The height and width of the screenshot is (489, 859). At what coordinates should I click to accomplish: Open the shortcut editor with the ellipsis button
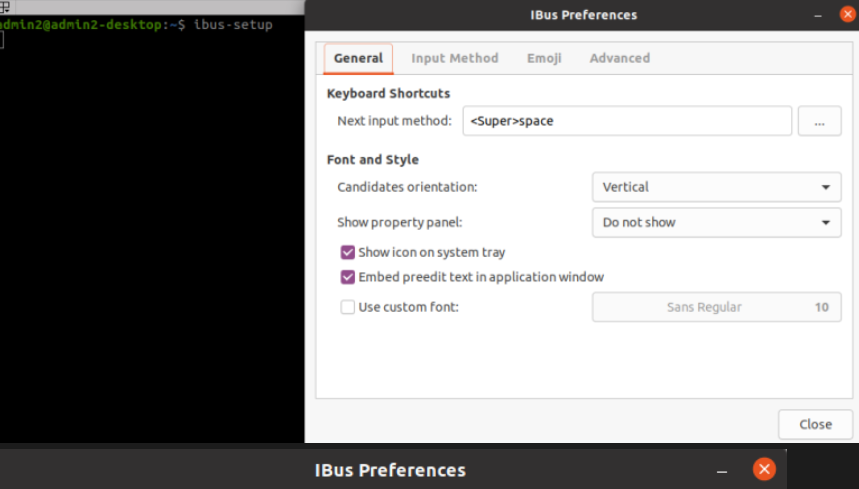tap(820, 121)
